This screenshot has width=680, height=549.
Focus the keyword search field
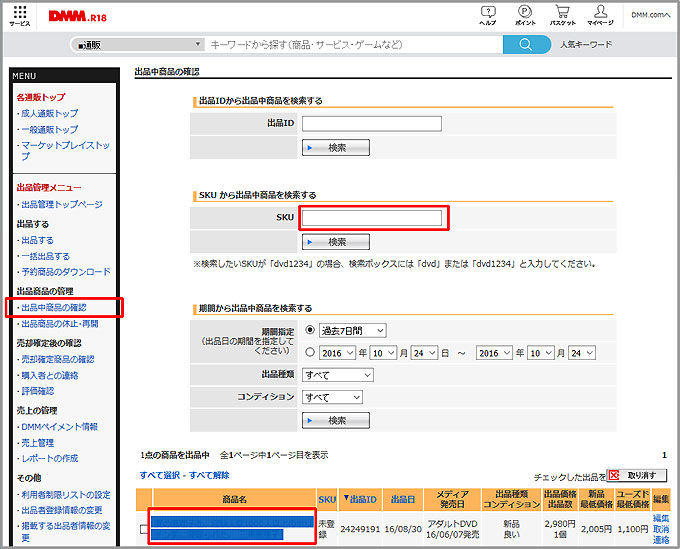(x=353, y=44)
